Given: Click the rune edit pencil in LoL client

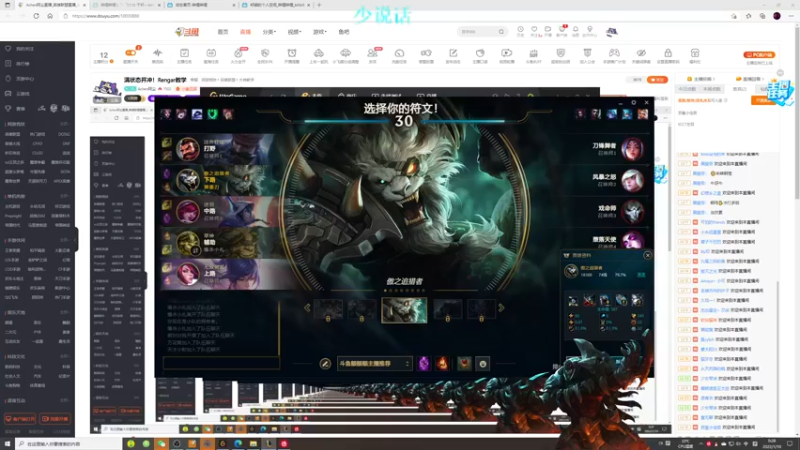Looking at the screenshot, I should (325, 364).
